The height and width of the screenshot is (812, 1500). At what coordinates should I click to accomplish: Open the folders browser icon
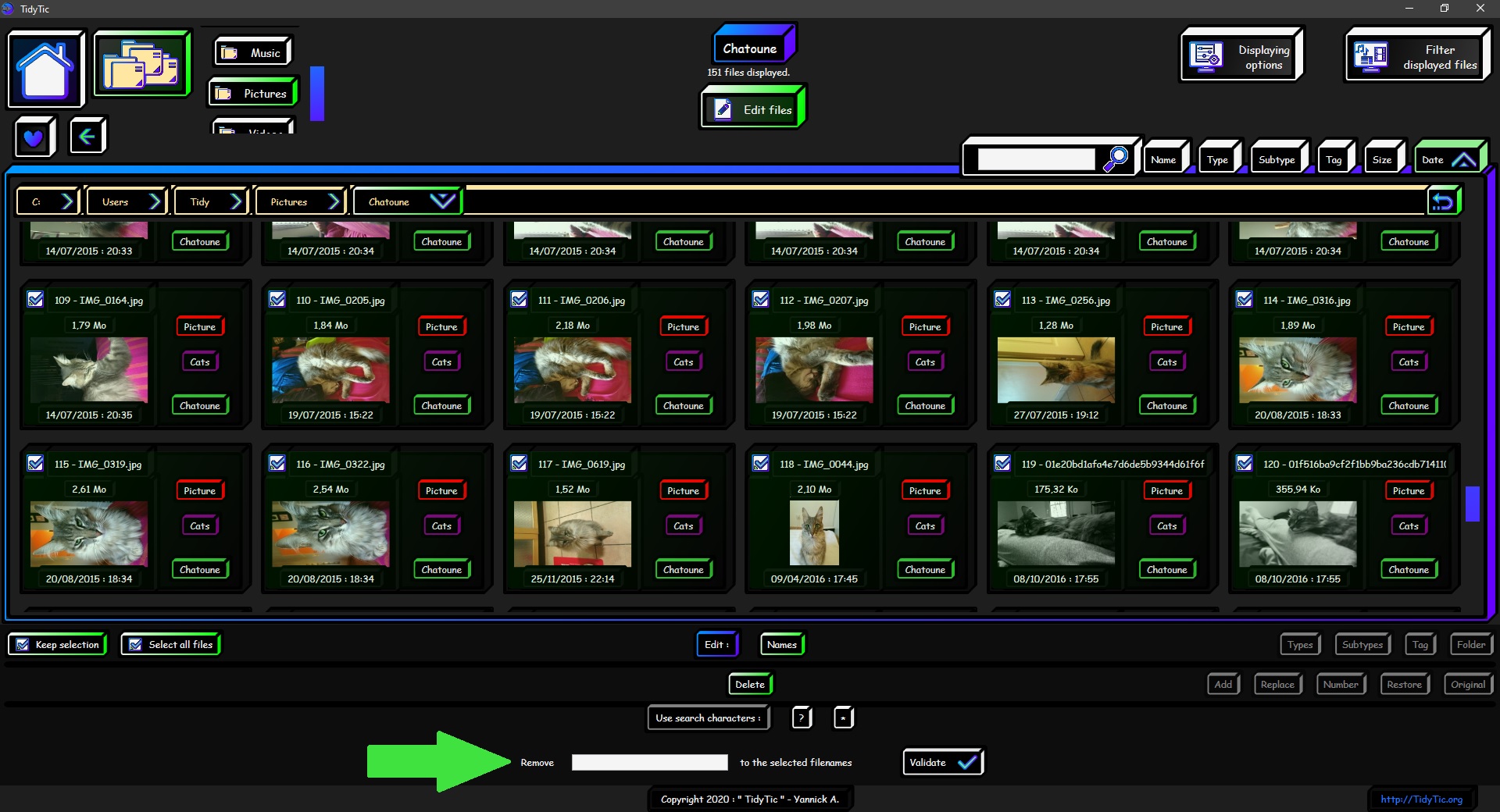click(x=141, y=64)
